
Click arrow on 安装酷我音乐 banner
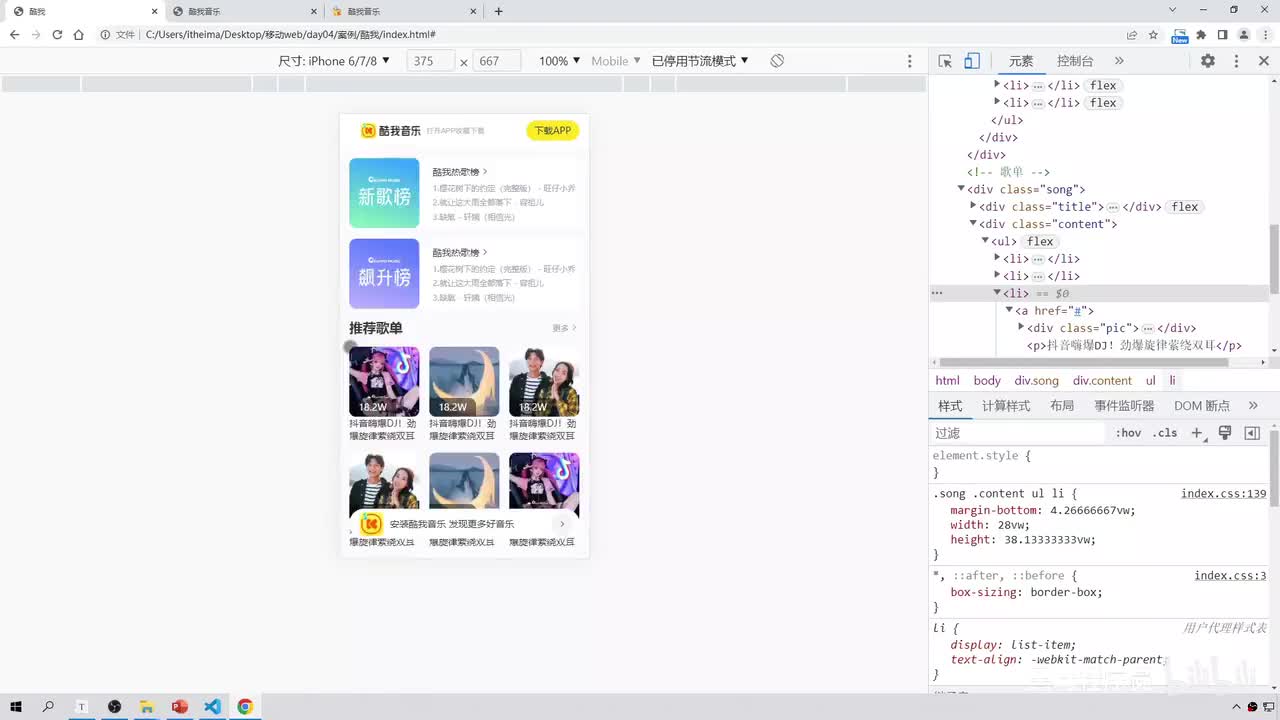click(562, 524)
